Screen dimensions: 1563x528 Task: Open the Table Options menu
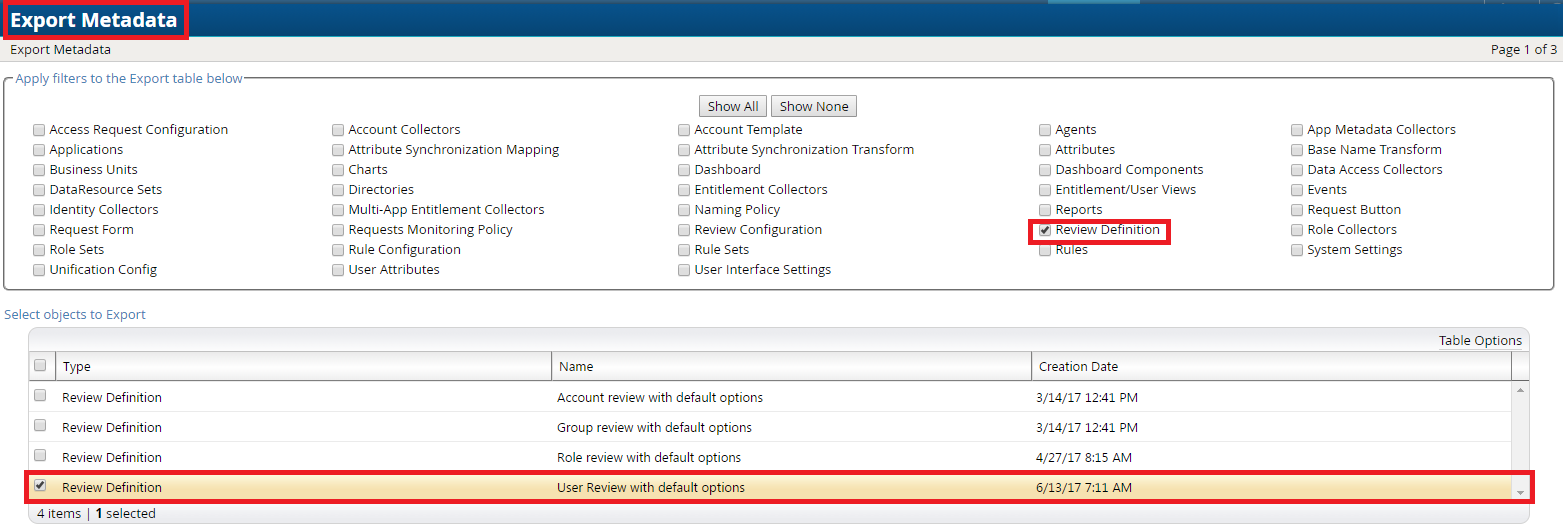[1479, 340]
